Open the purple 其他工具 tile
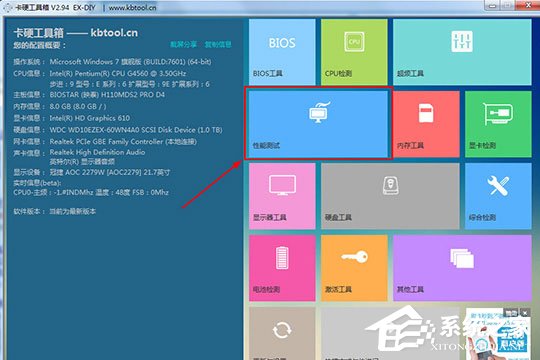This screenshot has width=540, height=360. click(x=462, y=268)
